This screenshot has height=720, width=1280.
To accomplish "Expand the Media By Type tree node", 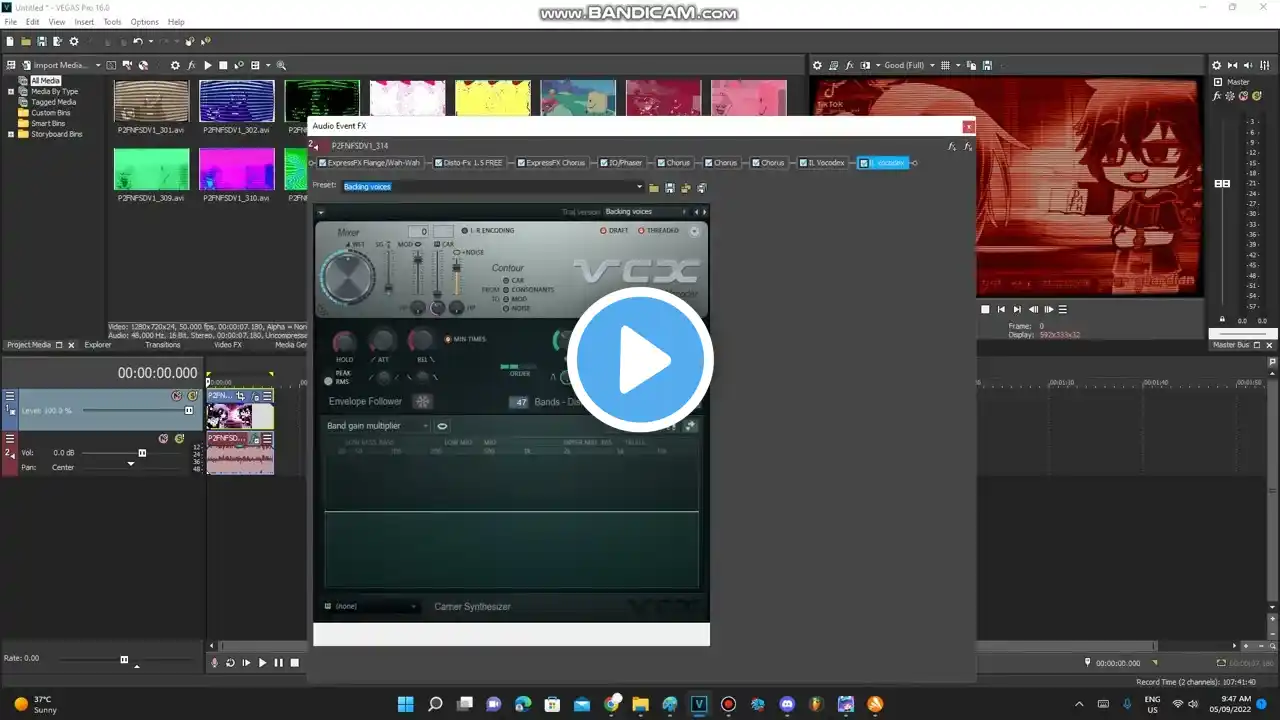I will 11,91.
